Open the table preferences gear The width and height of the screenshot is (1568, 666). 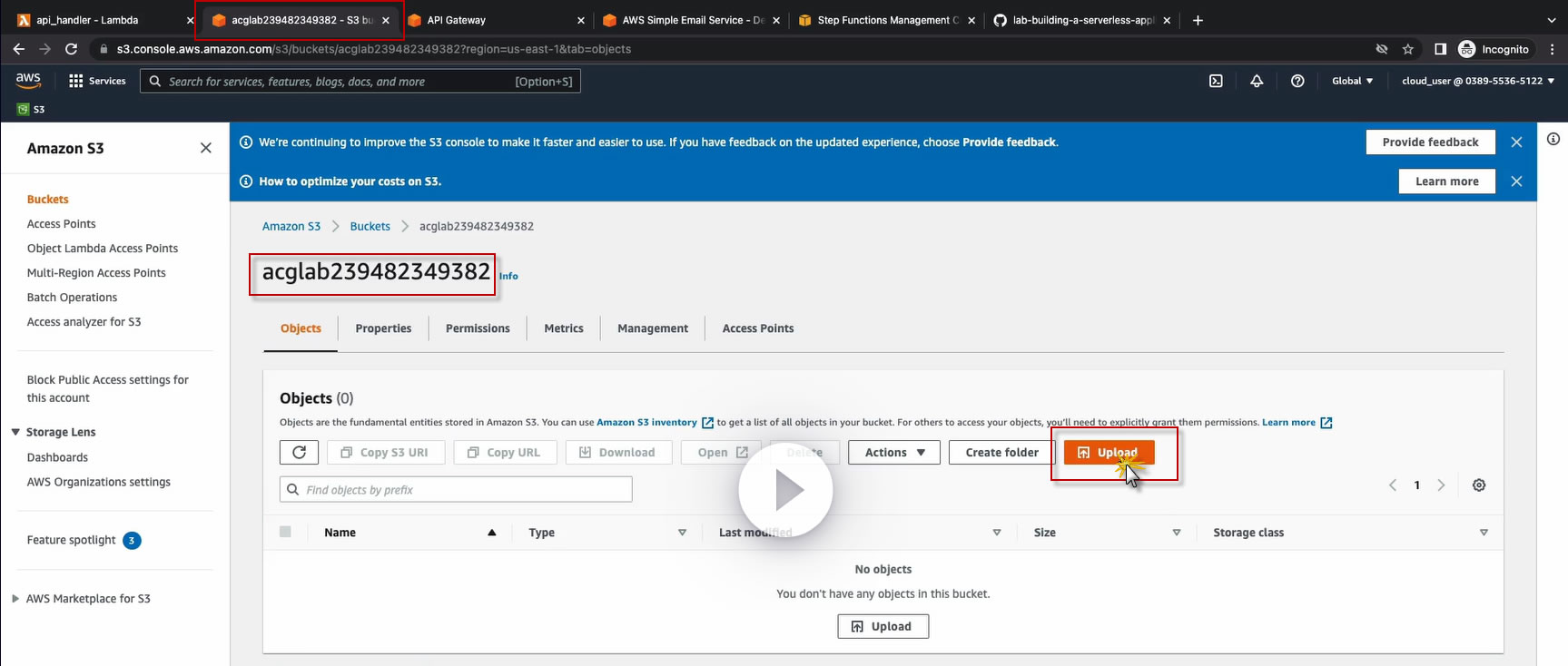[x=1479, y=485]
